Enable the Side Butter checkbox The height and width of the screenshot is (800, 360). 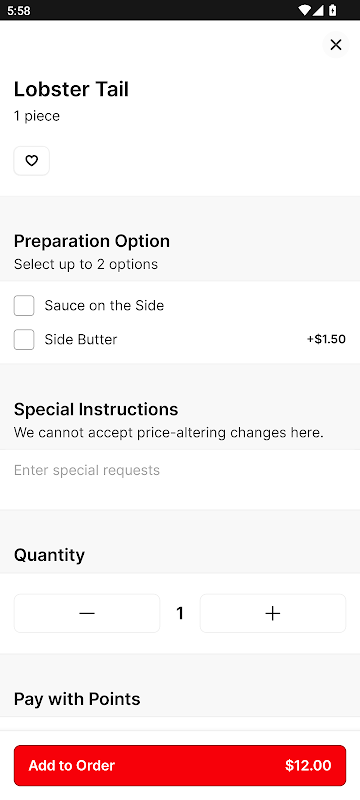click(x=24, y=339)
